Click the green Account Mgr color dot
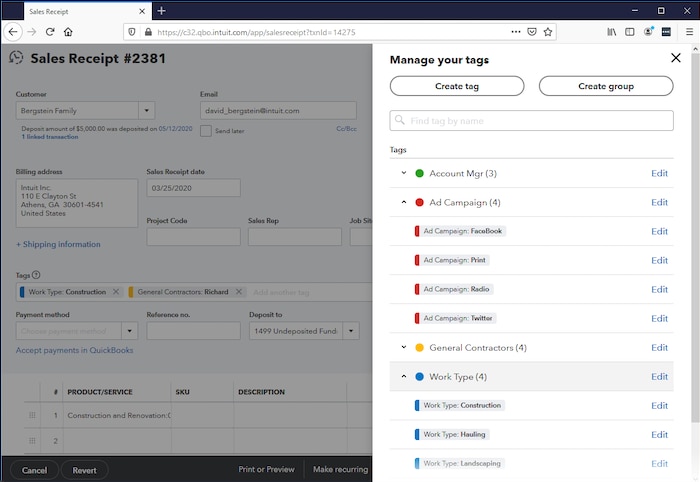Viewport: 700px width, 482px height. pyautogui.click(x=419, y=173)
